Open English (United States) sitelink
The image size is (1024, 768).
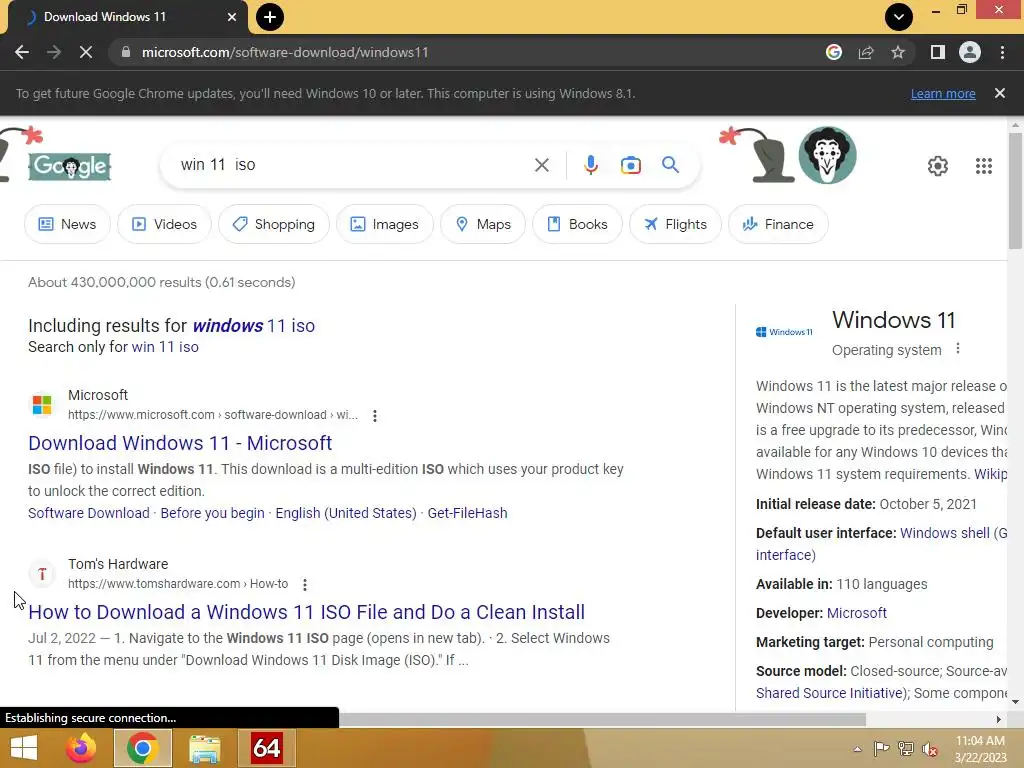tap(346, 513)
